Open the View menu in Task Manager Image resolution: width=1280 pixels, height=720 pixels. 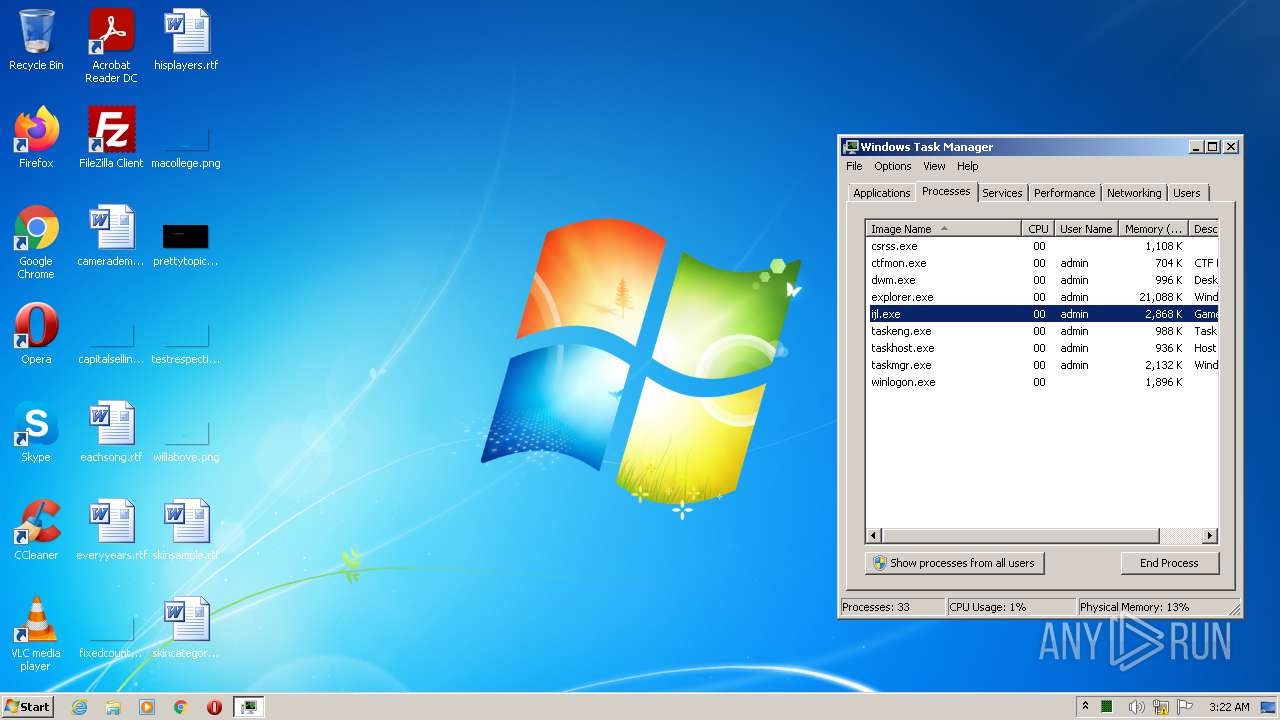point(934,166)
